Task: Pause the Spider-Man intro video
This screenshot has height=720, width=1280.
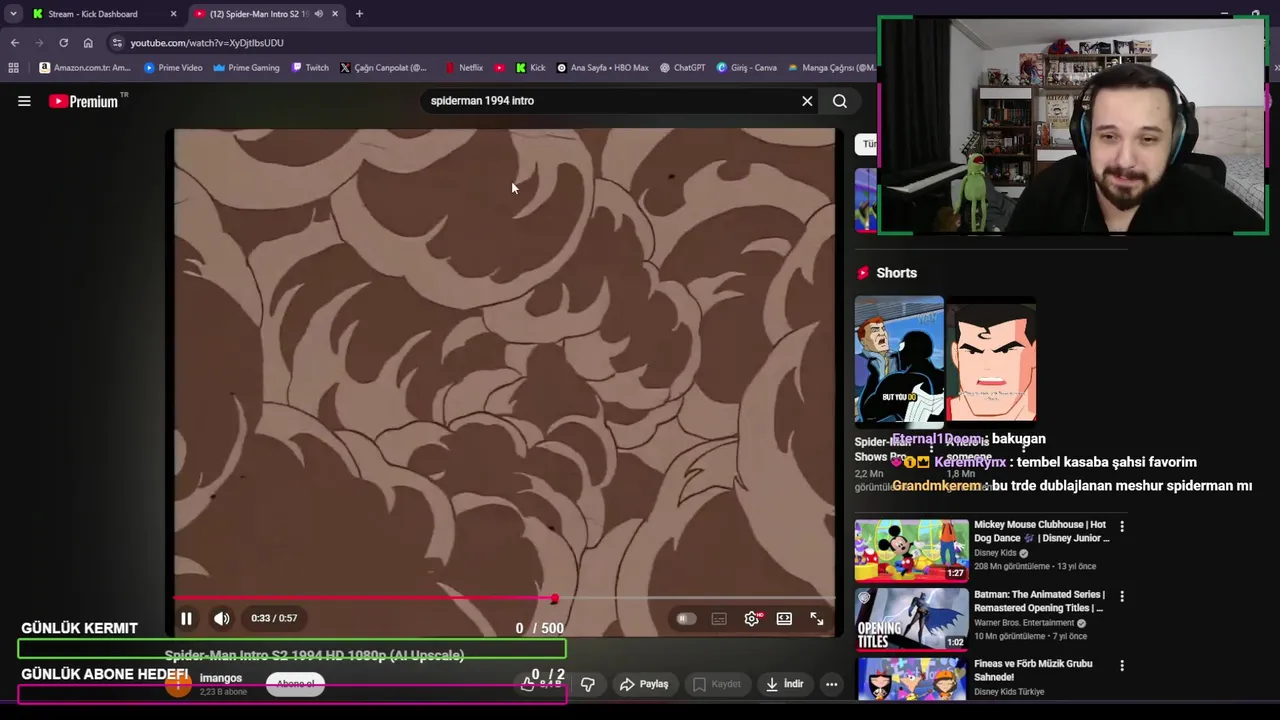Action: click(186, 619)
